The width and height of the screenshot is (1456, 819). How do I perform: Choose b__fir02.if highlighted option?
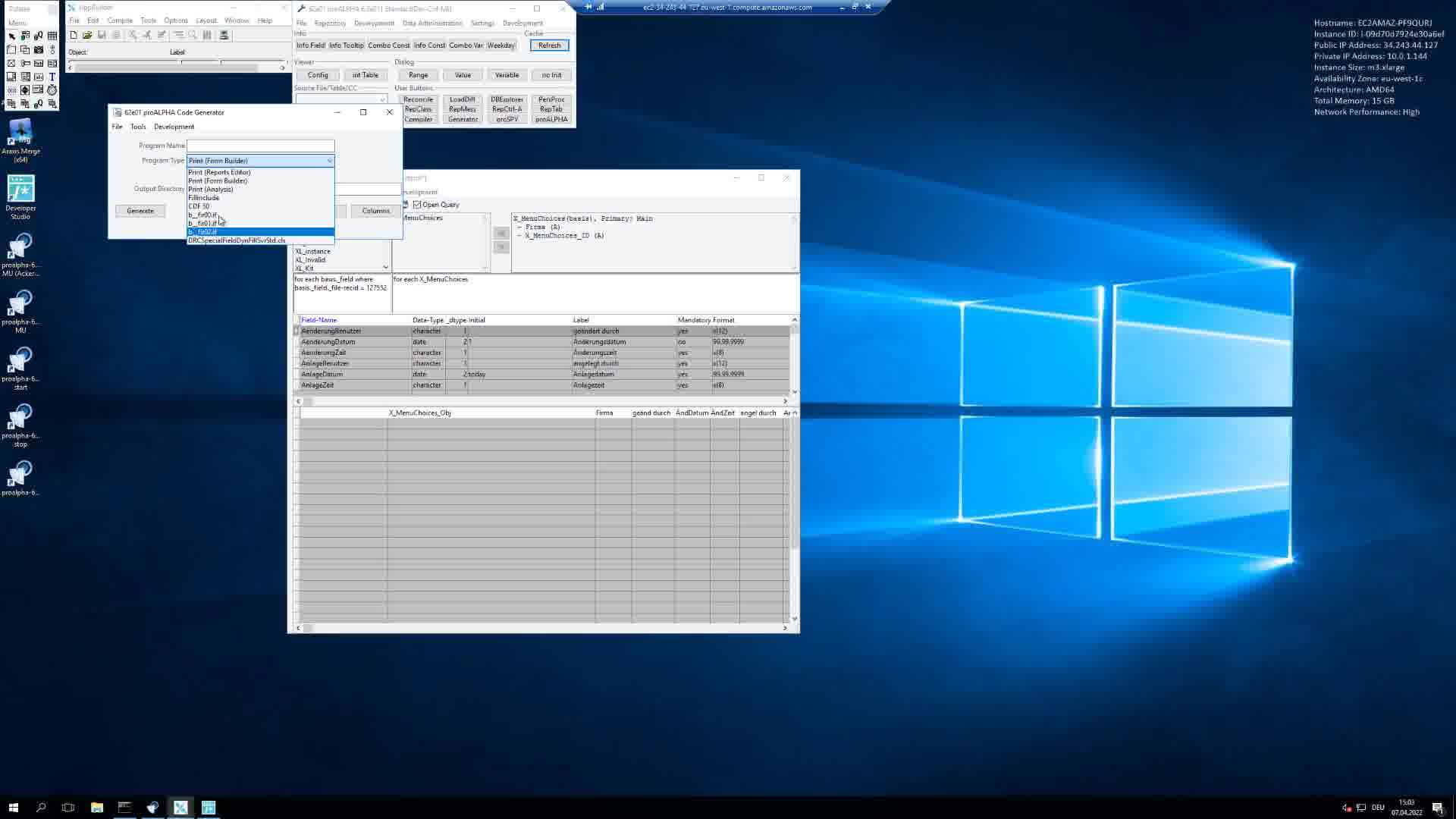pyautogui.click(x=260, y=232)
